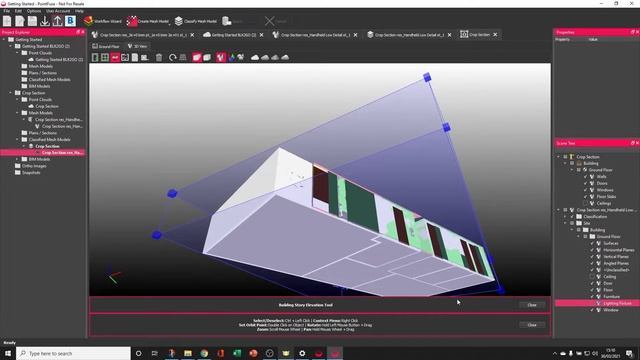Click the building story elevation icon
This screenshot has width=640, height=360.
183,58
